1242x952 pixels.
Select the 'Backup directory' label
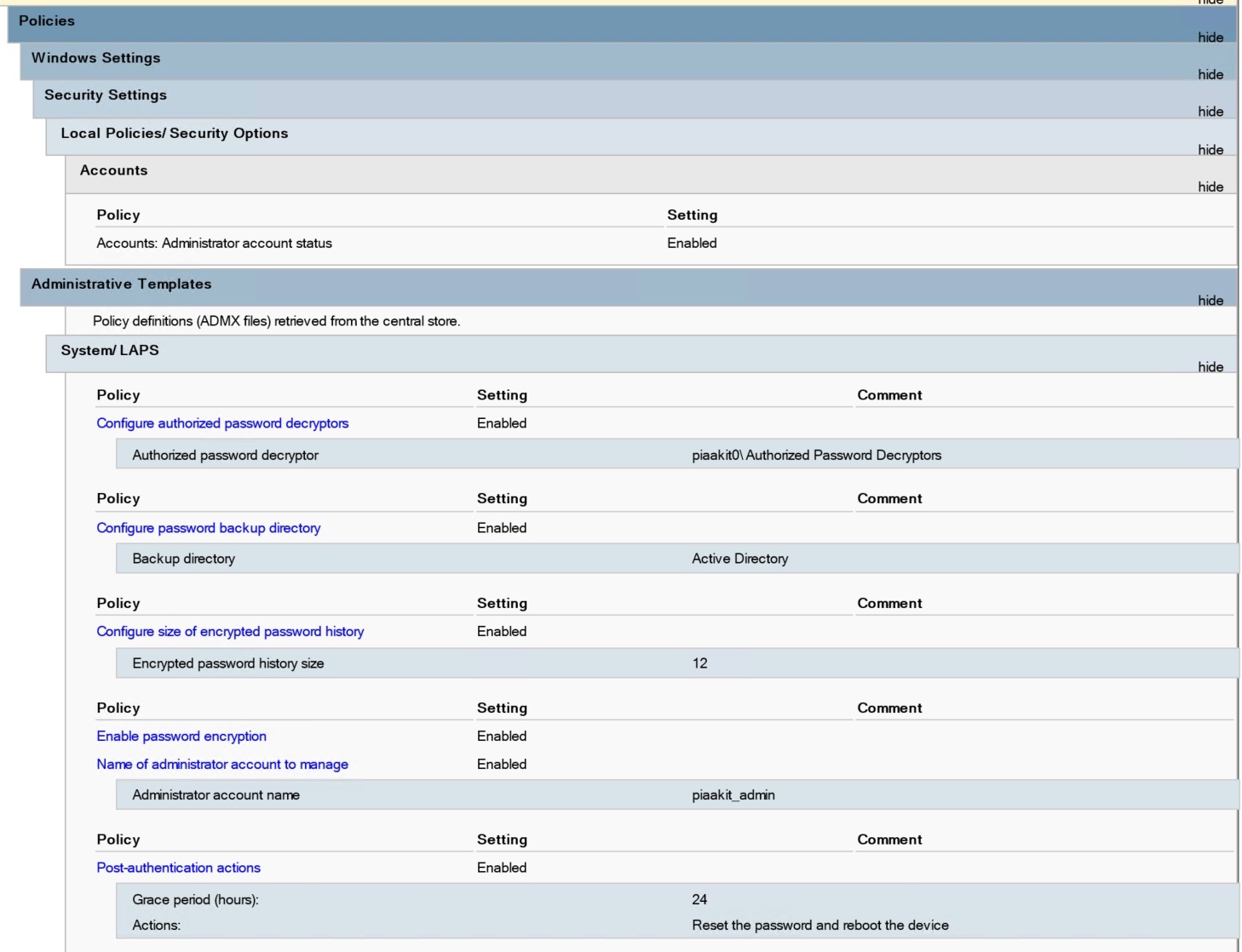click(x=183, y=559)
